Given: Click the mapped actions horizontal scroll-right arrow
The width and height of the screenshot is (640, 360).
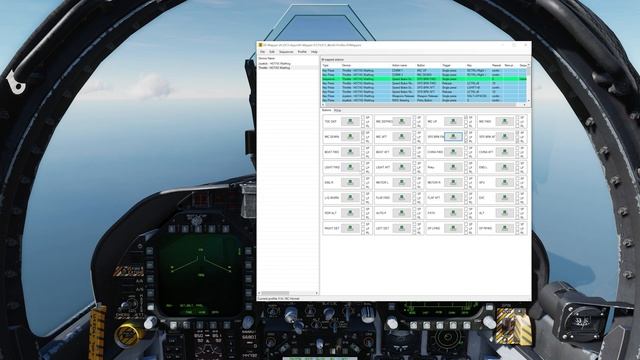Looking at the screenshot, I should pyautogui.click(x=524, y=105).
